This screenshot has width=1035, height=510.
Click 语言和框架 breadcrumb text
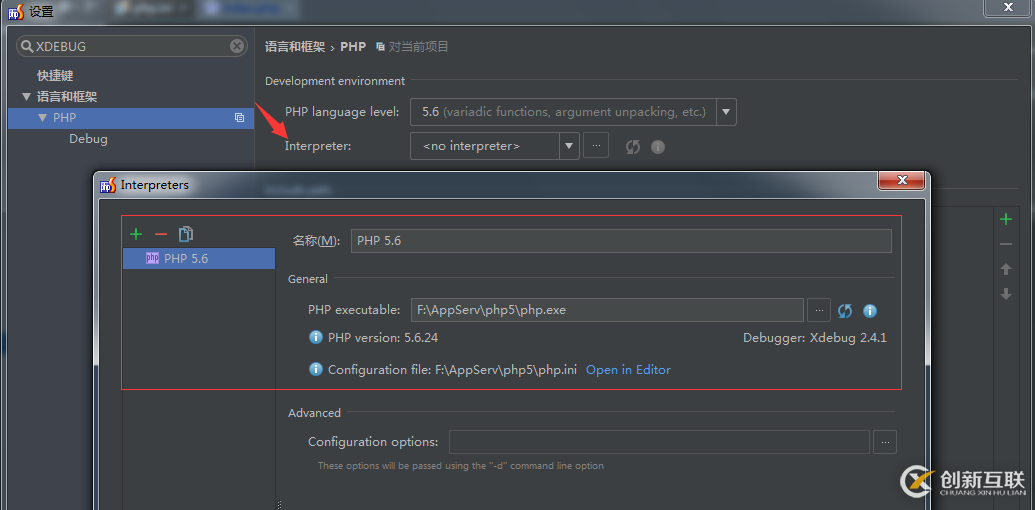click(x=295, y=47)
